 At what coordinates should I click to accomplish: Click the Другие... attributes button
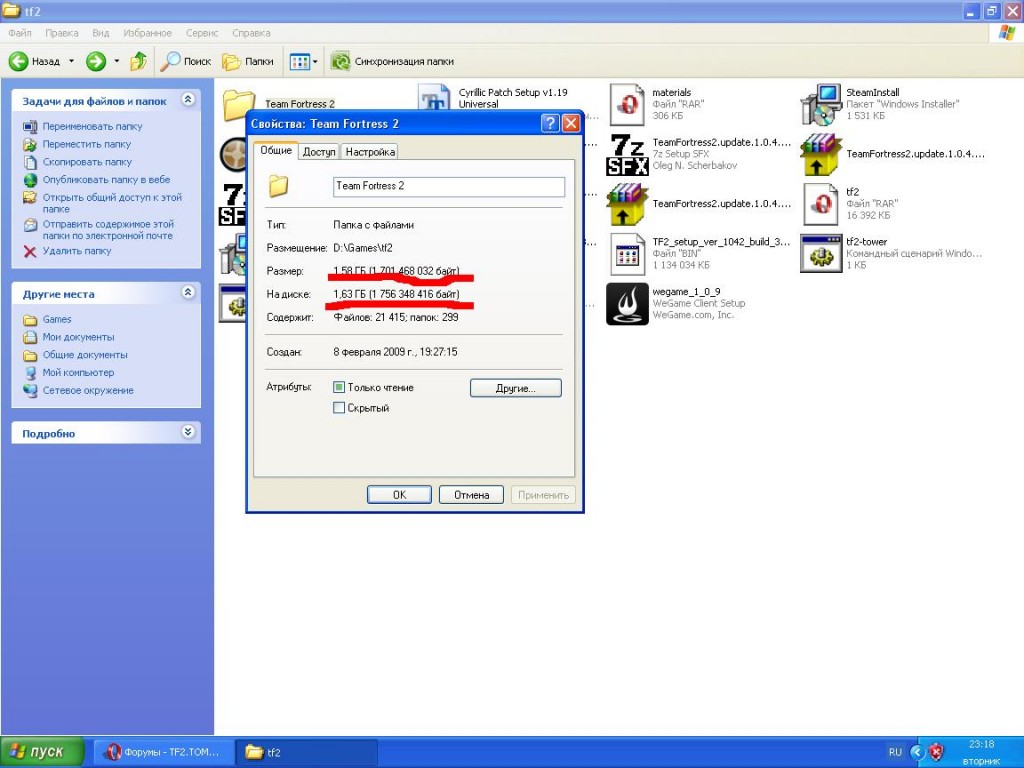click(515, 388)
